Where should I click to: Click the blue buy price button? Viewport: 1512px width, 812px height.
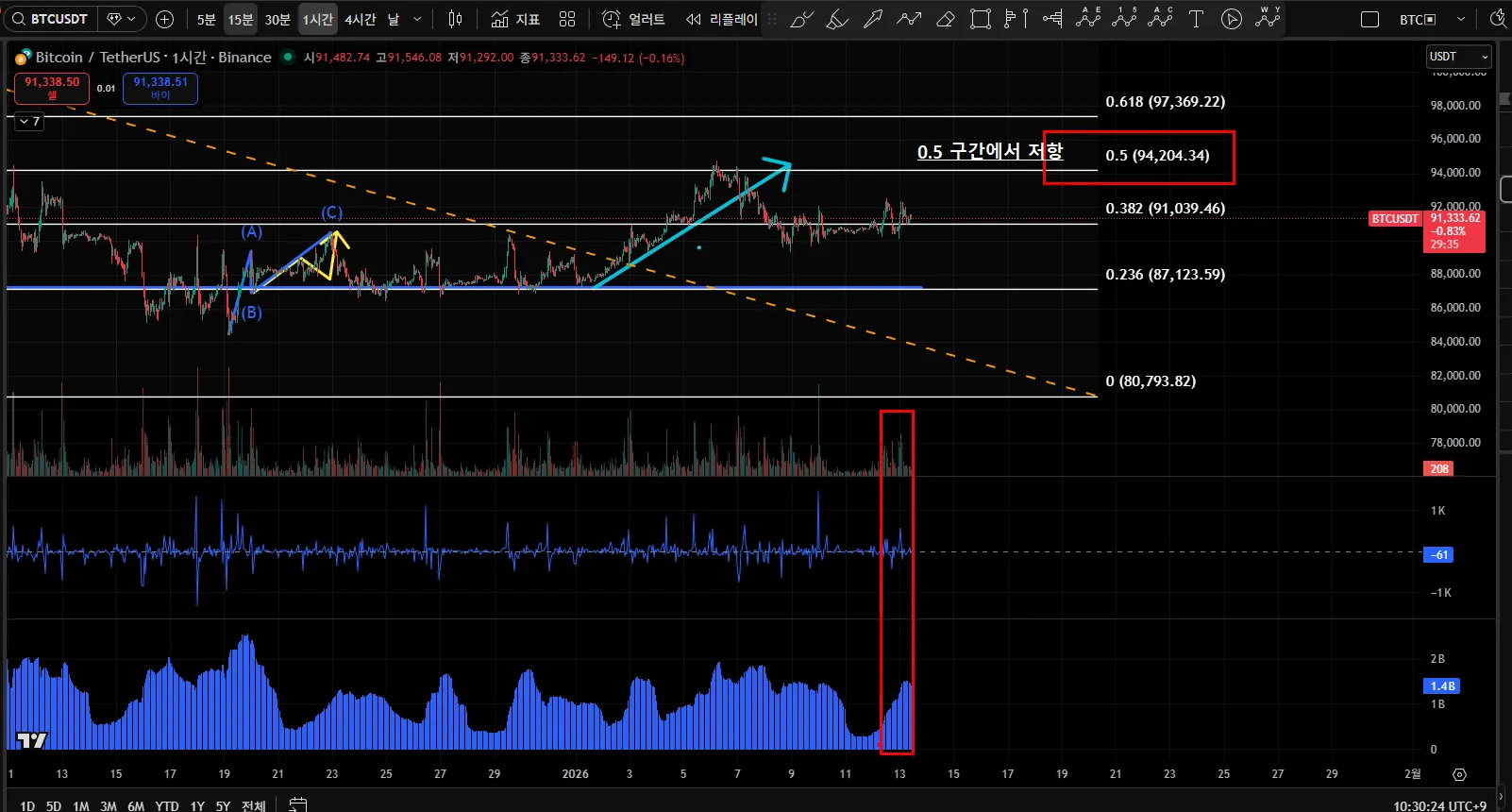[160, 88]
